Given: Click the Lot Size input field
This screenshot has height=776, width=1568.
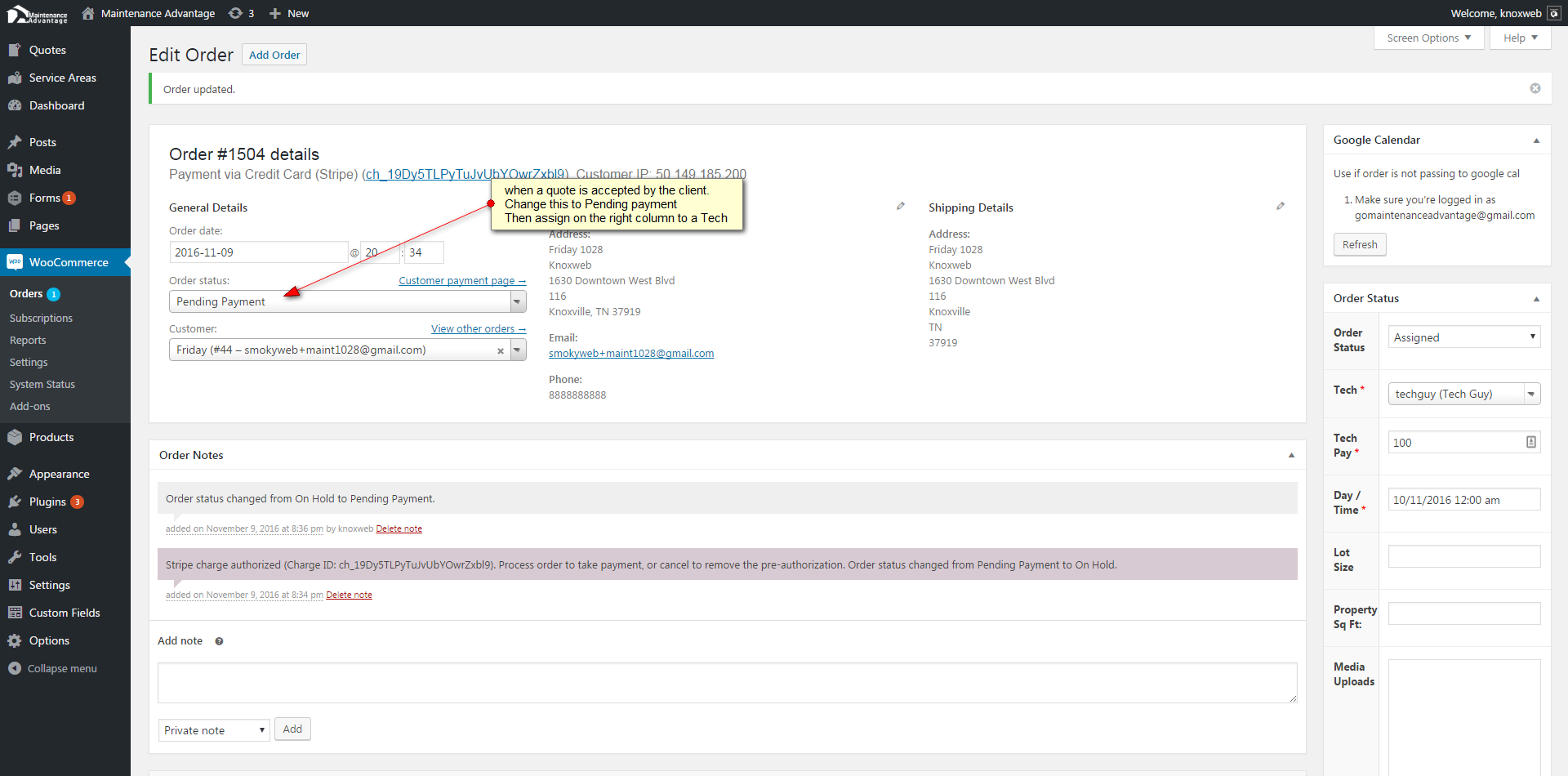Looking at the screenshot, I should [x=1464, y=556].
